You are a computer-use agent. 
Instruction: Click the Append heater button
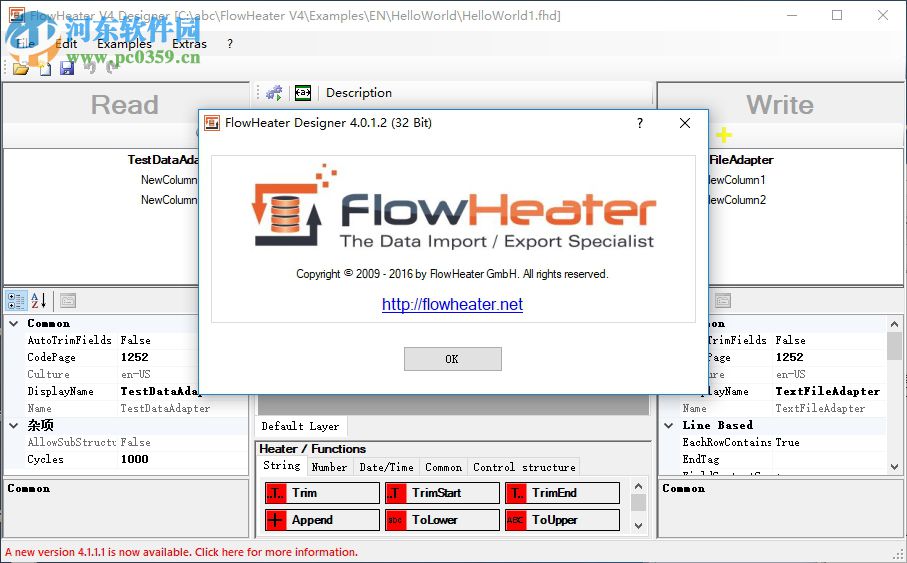pyautogui.click(x=322, y=520)
